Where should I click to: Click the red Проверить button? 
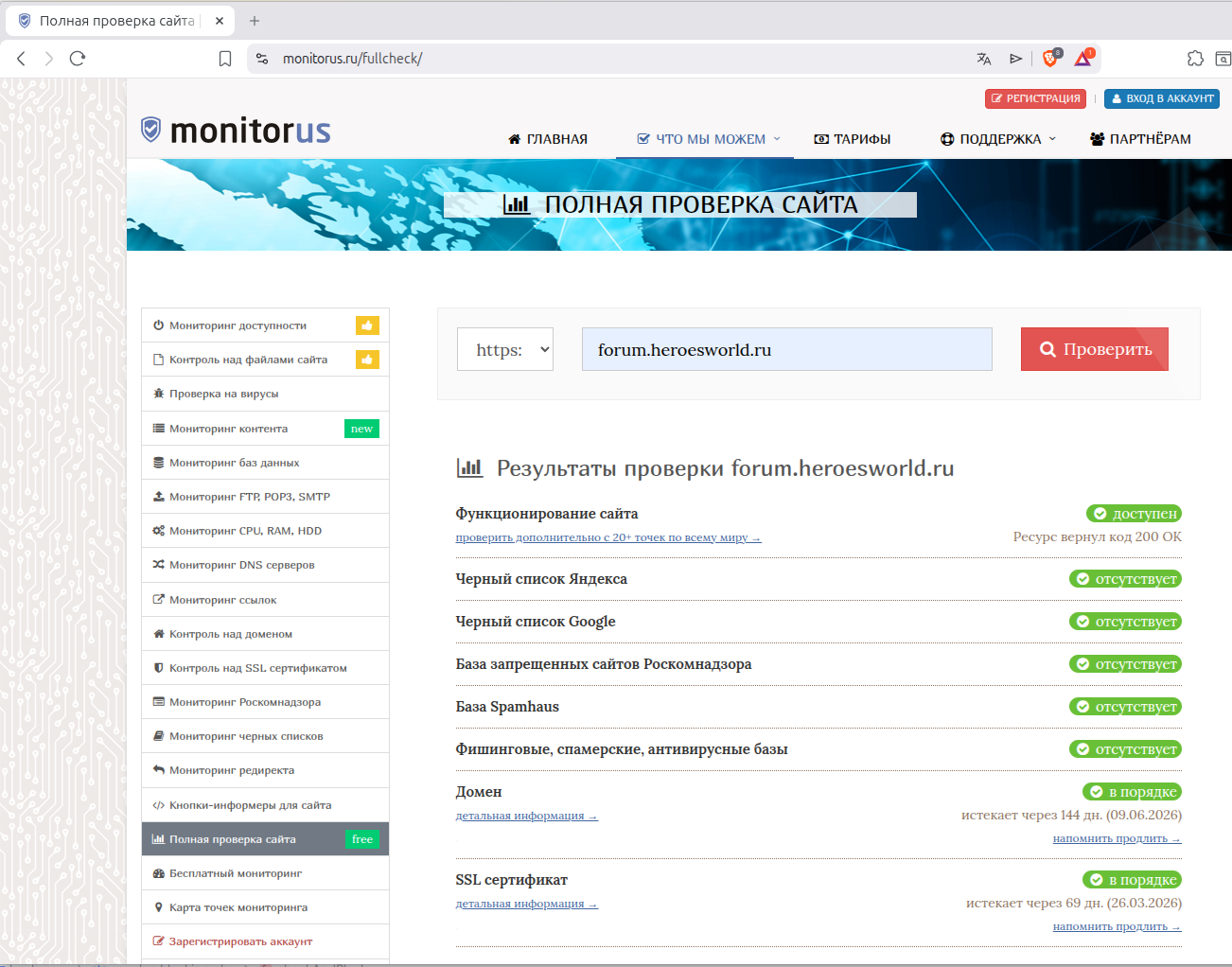click(x=1095, y=349)
